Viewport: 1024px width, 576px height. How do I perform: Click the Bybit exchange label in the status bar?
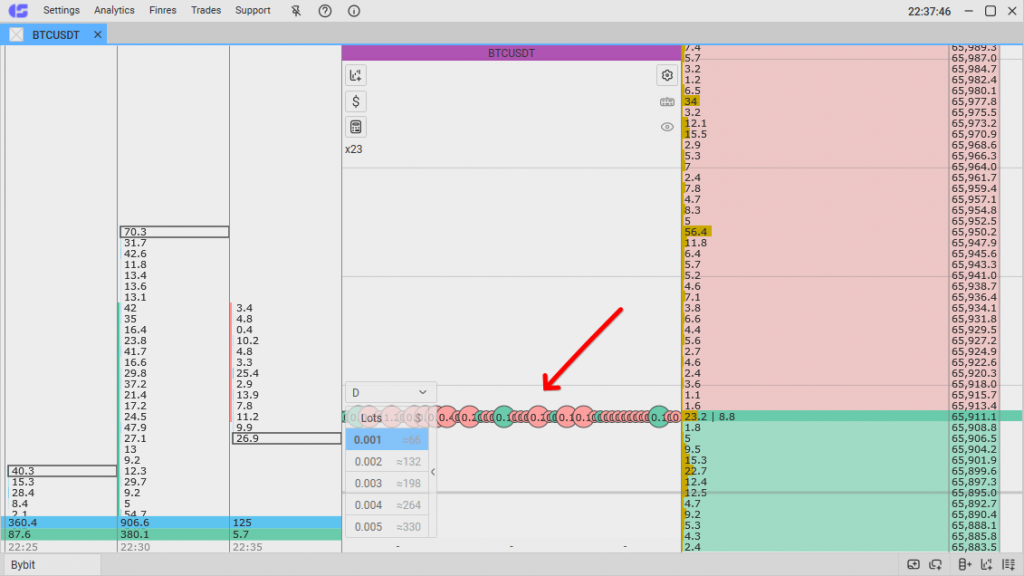point(26,566)
